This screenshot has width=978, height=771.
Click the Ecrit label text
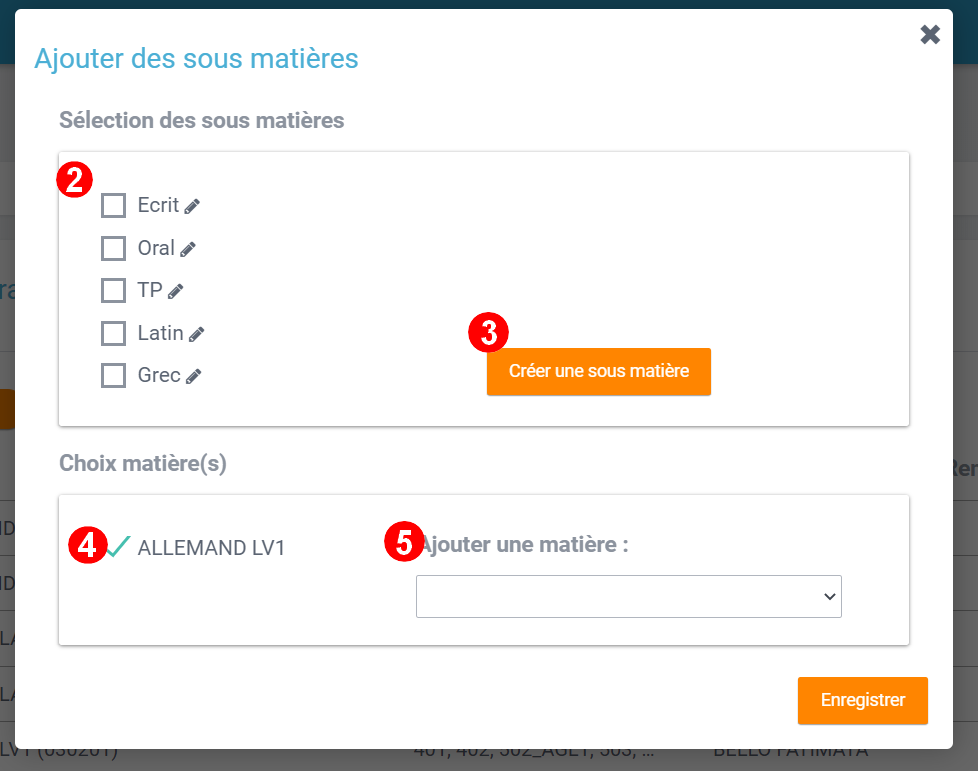(158, 205)
